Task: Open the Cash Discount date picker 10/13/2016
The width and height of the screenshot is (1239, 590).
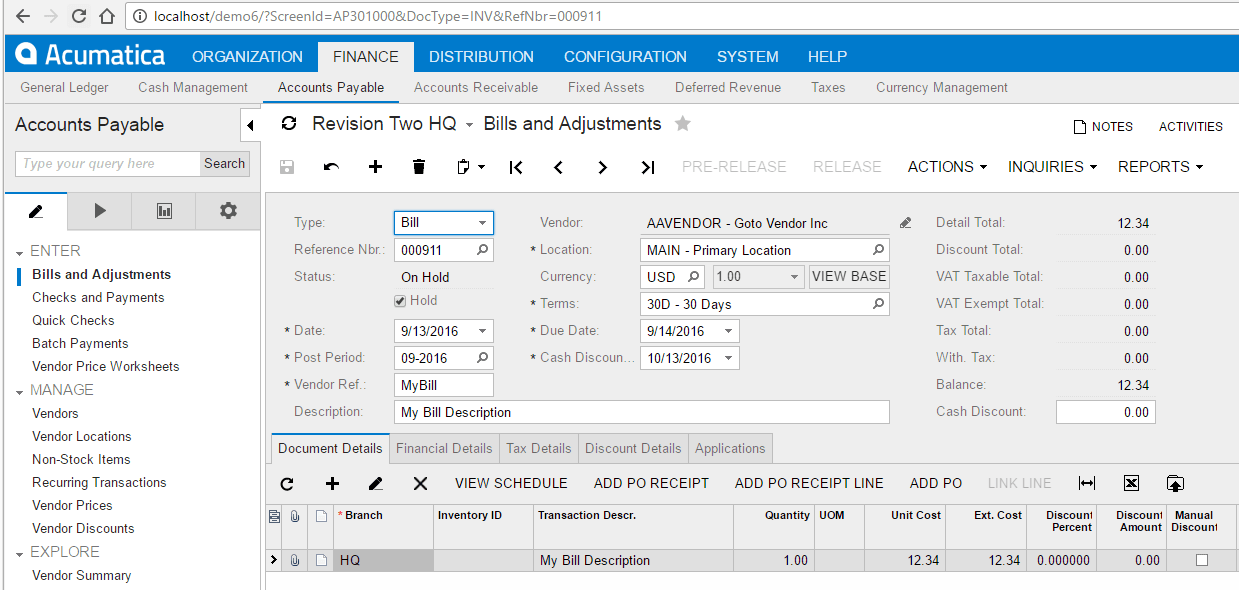Action: [x=729, y=358]
